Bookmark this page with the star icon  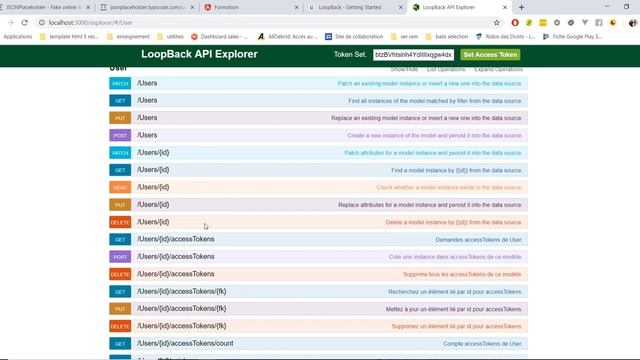(496, 23)
